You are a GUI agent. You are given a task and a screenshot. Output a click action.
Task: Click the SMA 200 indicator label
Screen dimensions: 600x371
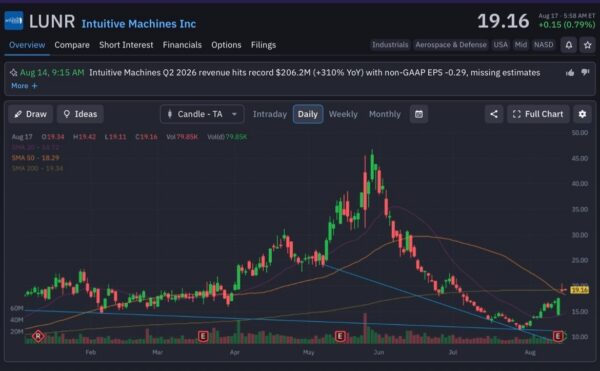(38, 168)
